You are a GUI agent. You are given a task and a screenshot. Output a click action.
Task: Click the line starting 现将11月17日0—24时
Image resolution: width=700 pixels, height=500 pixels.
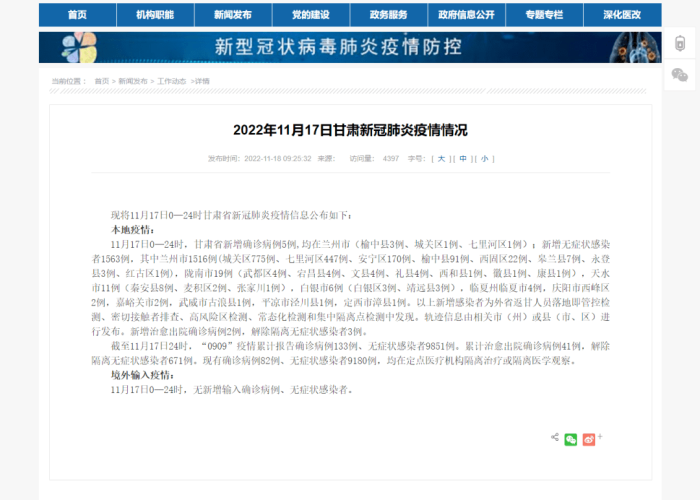[231, 215]
